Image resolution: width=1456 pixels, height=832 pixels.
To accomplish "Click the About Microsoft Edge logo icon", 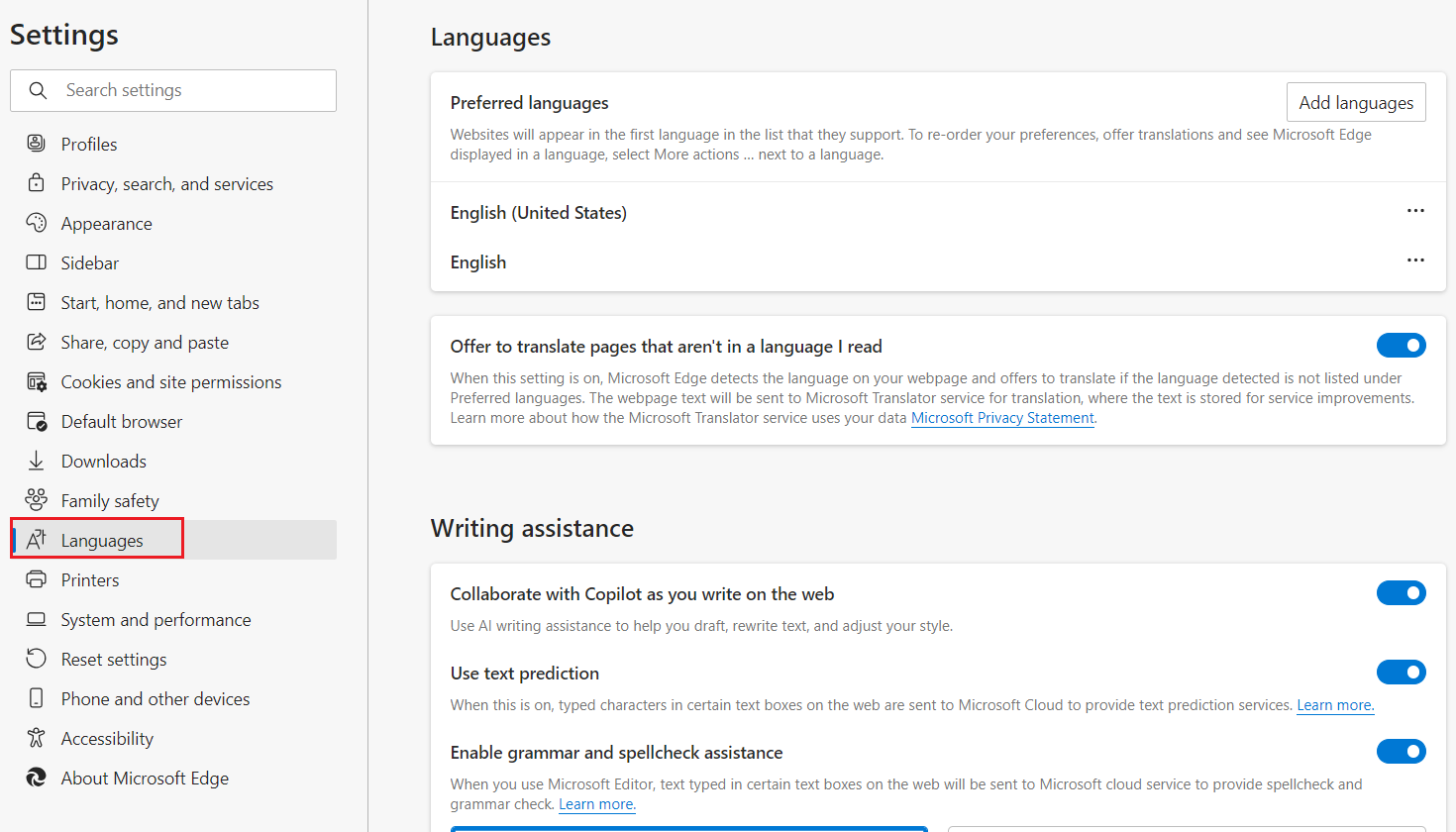I will [37, 778].
